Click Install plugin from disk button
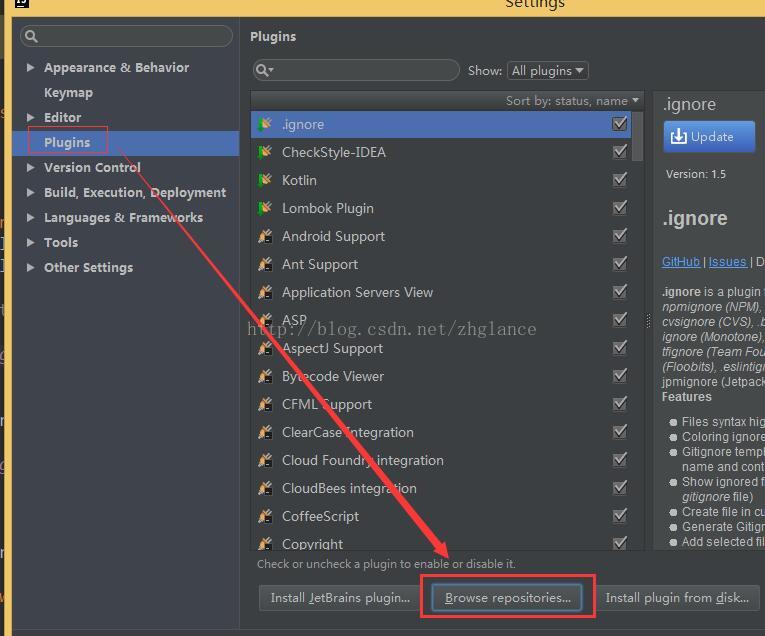The image size is (765, 636). click(677, 597)
